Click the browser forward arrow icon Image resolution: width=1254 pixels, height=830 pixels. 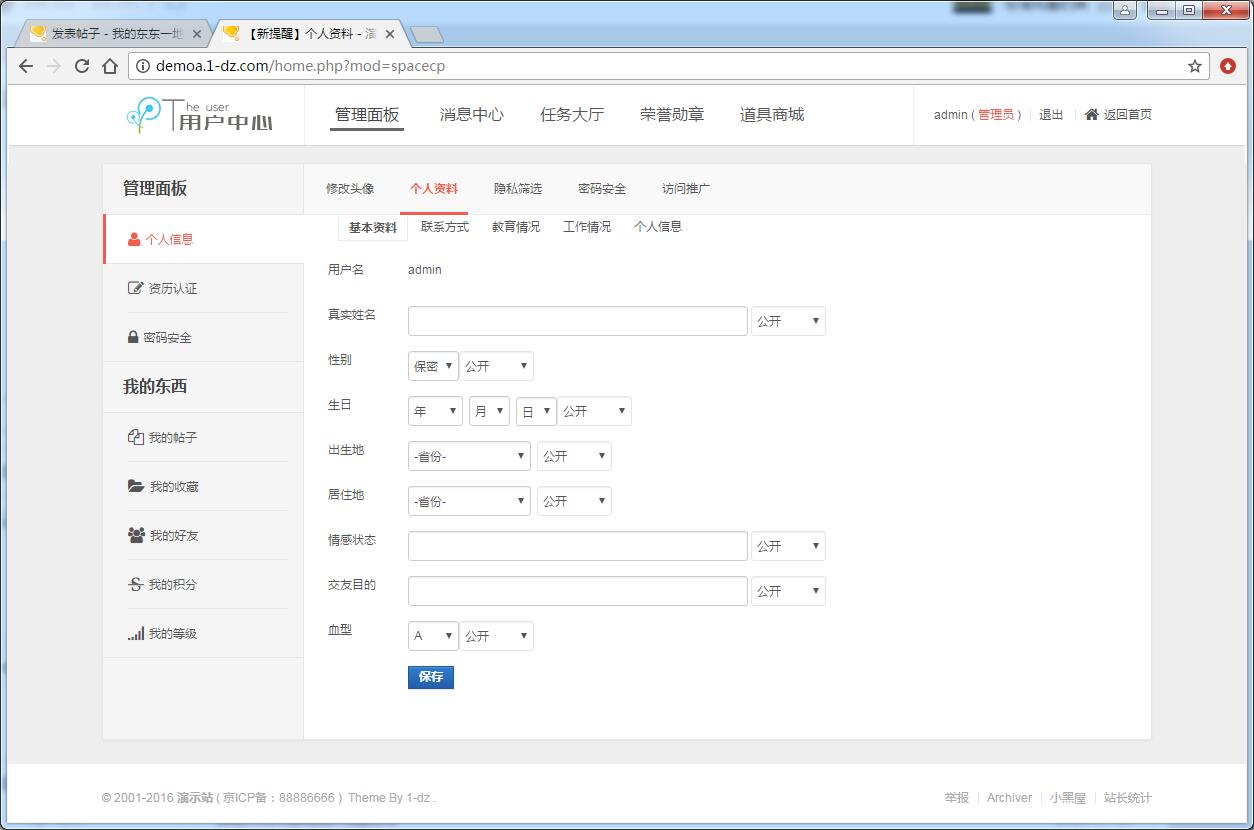(54, 66)
